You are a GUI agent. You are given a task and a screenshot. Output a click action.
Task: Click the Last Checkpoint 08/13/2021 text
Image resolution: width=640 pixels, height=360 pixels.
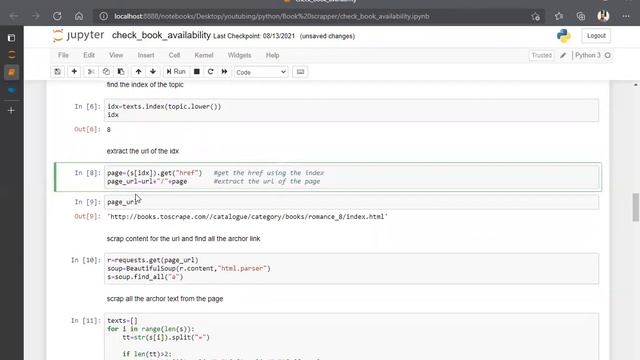tap(254, 36)
